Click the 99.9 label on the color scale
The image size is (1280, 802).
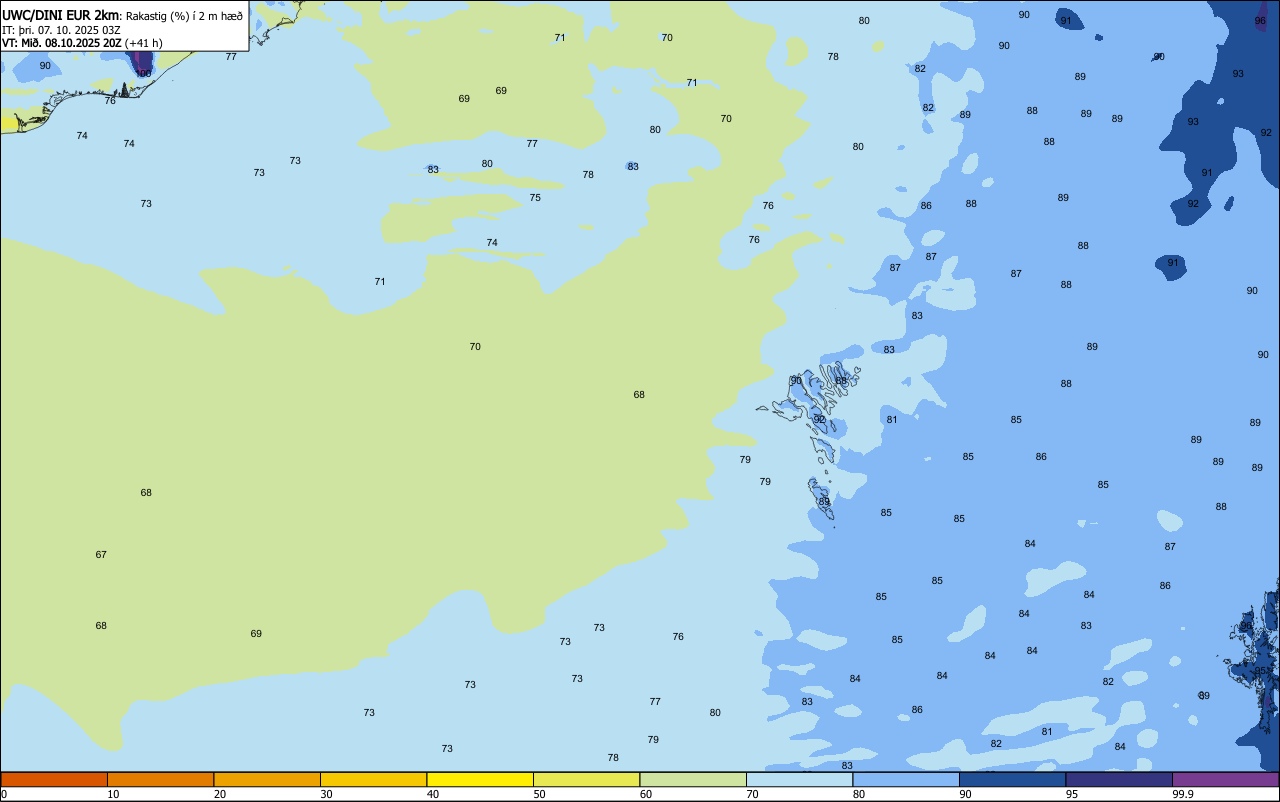coord(1184,794)
